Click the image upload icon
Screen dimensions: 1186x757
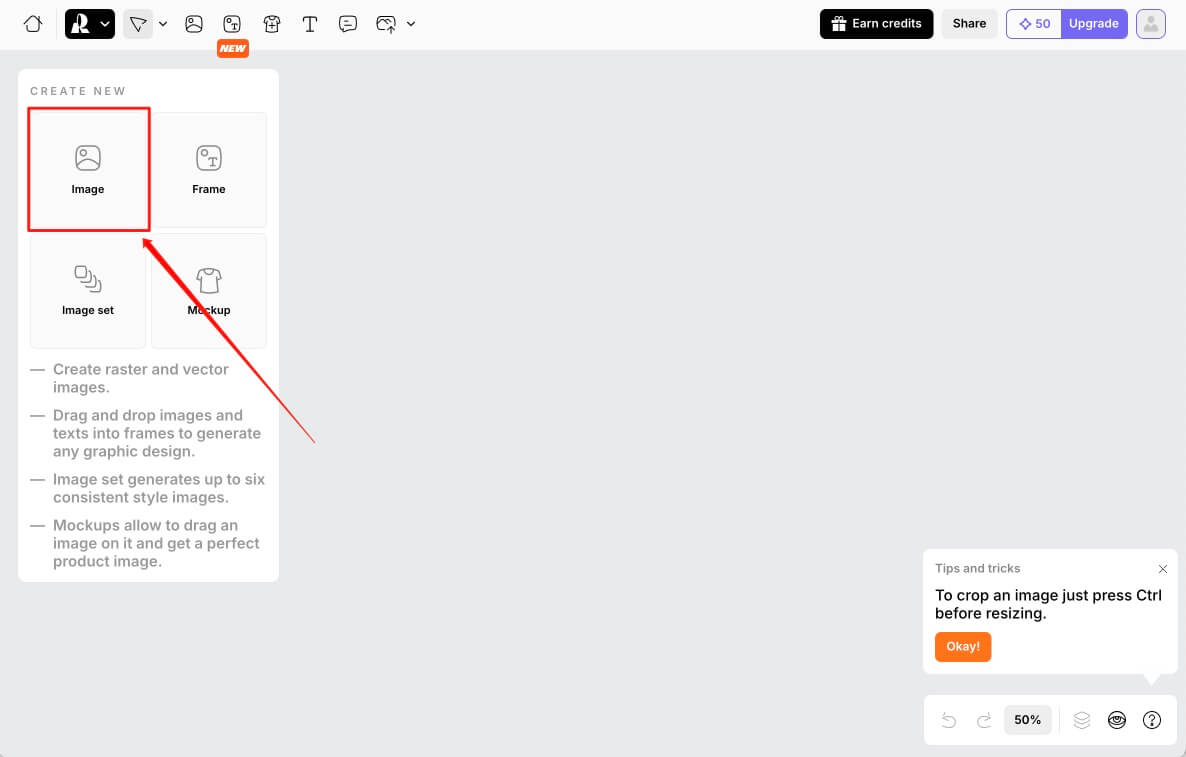tap(386, 24)
